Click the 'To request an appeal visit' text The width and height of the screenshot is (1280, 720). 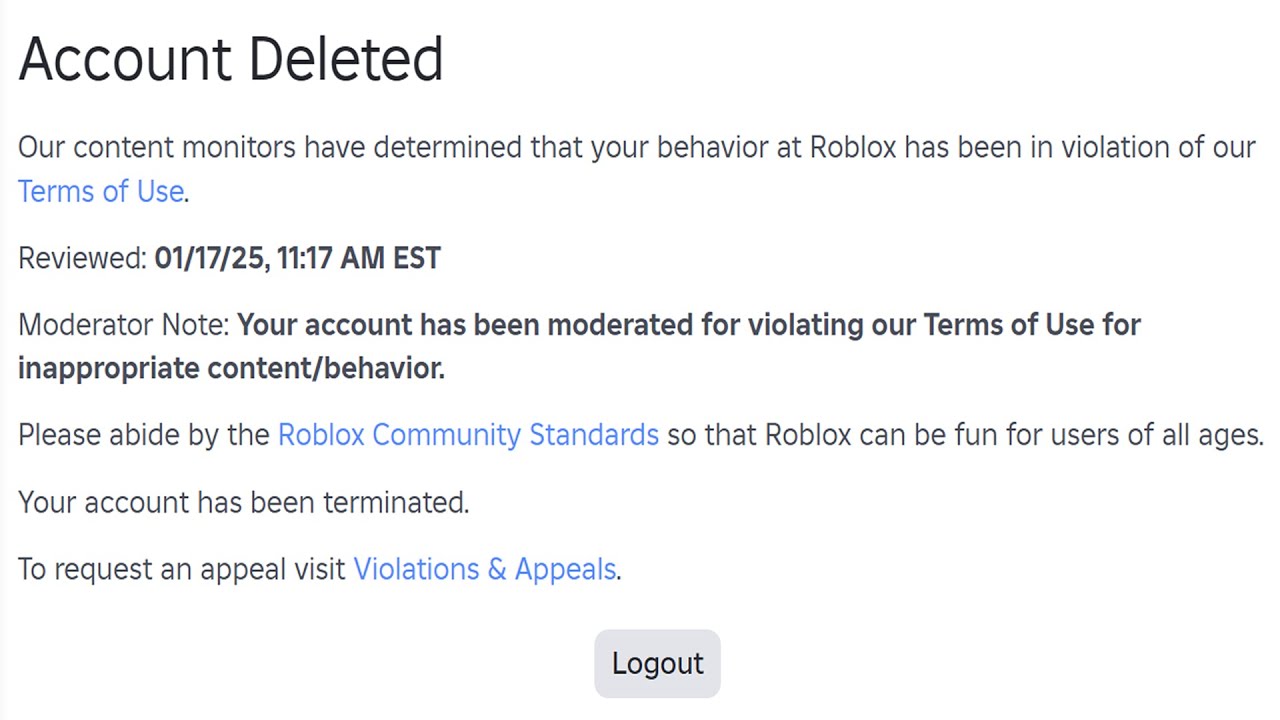point(182,569)
